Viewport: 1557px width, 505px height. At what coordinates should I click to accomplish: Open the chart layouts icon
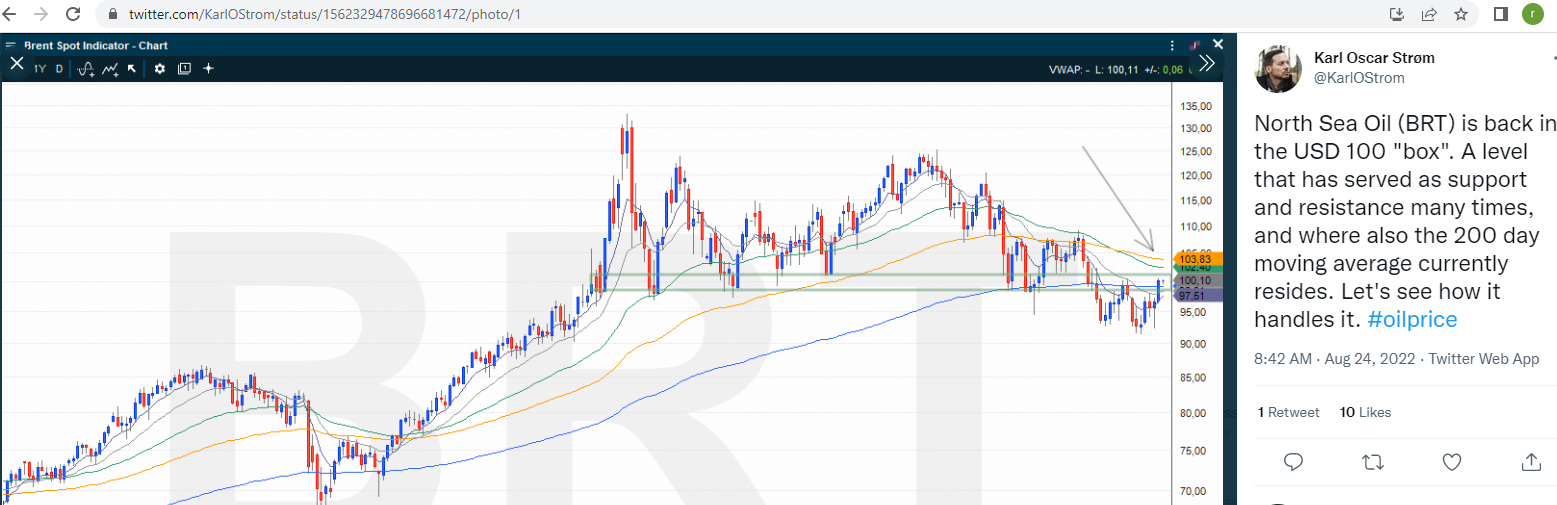tap(184, 69)
